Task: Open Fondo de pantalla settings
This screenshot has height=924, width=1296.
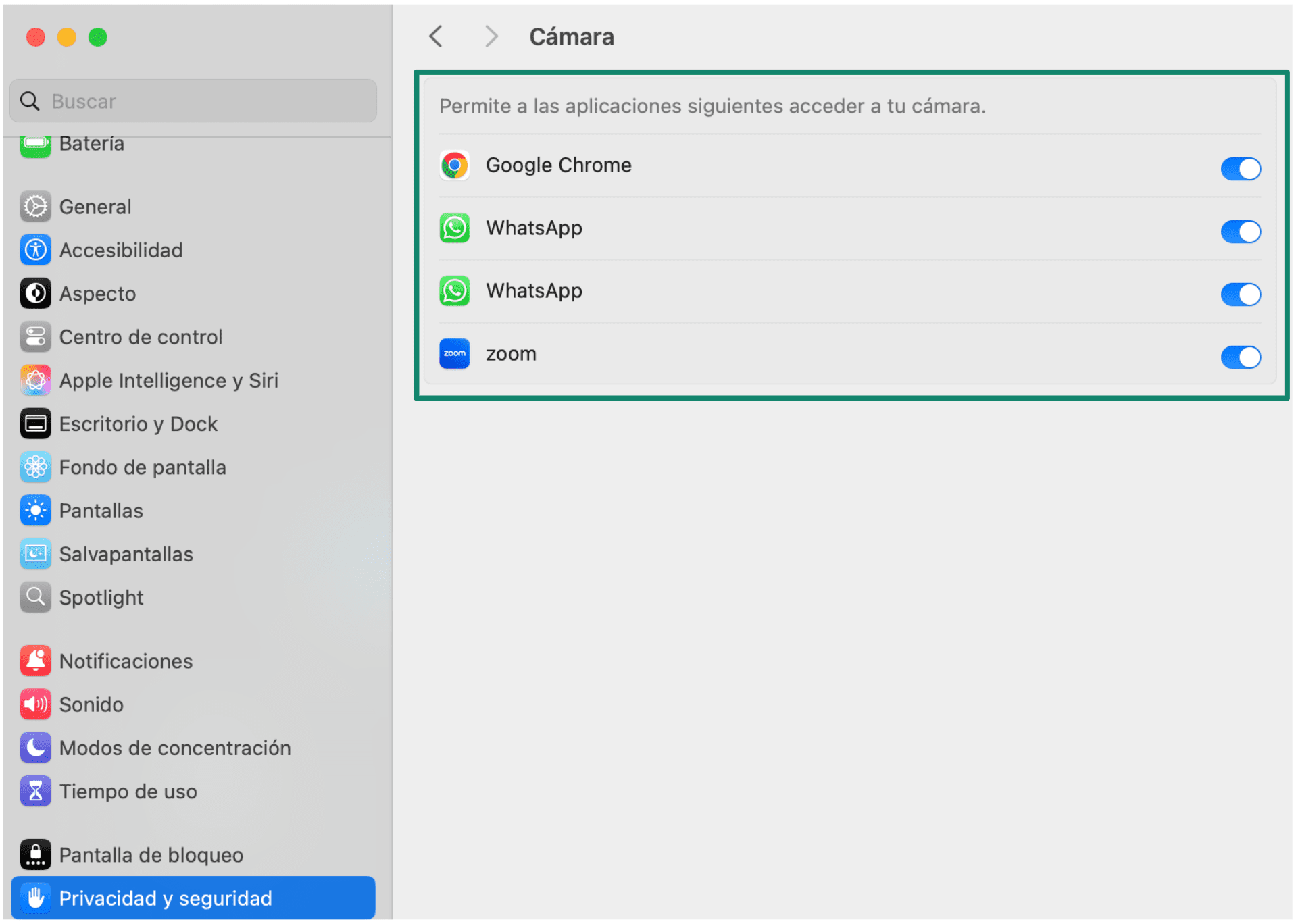Action: coord(143,467)
